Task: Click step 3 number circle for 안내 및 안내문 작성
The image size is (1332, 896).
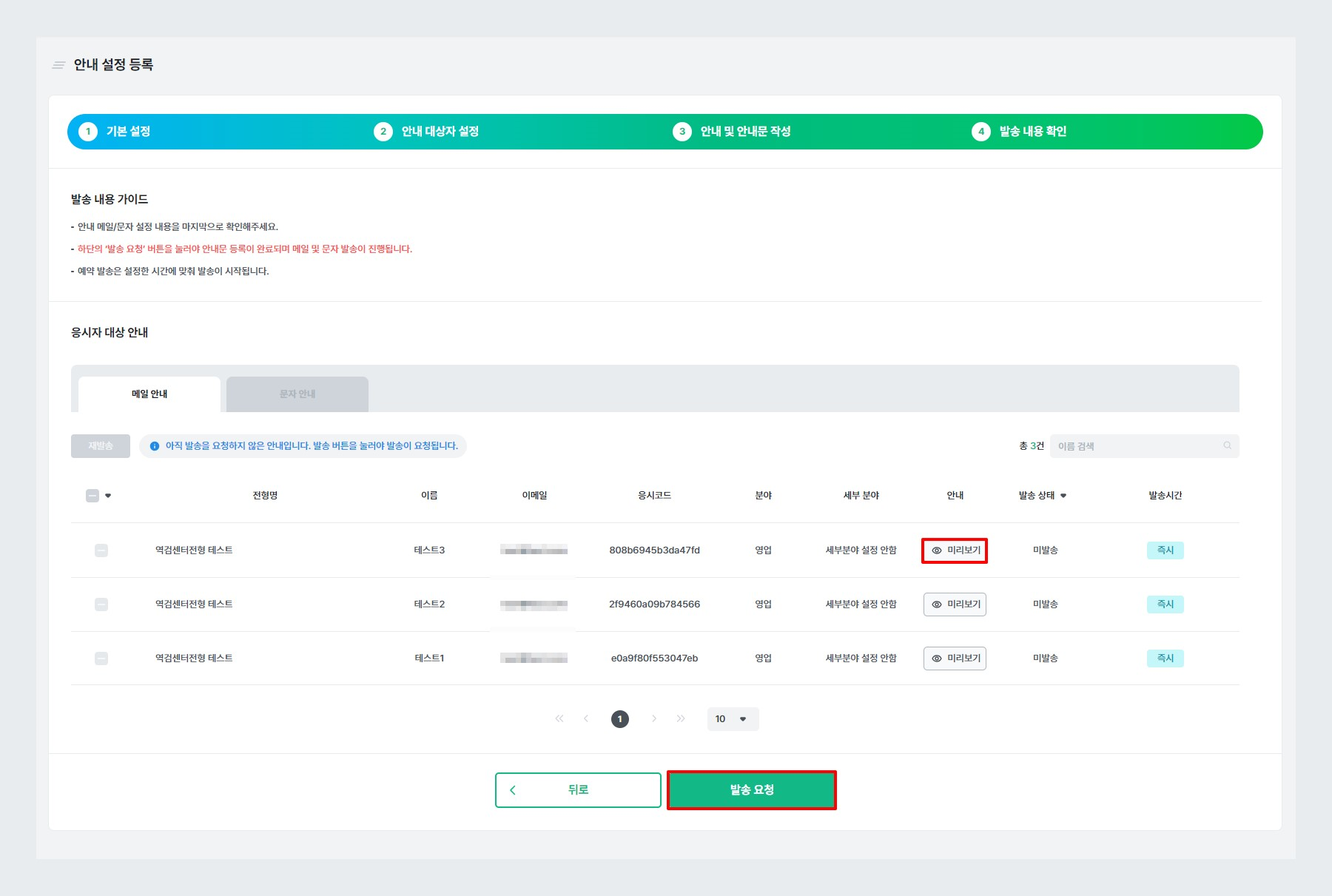Action: tap(682, 132)
